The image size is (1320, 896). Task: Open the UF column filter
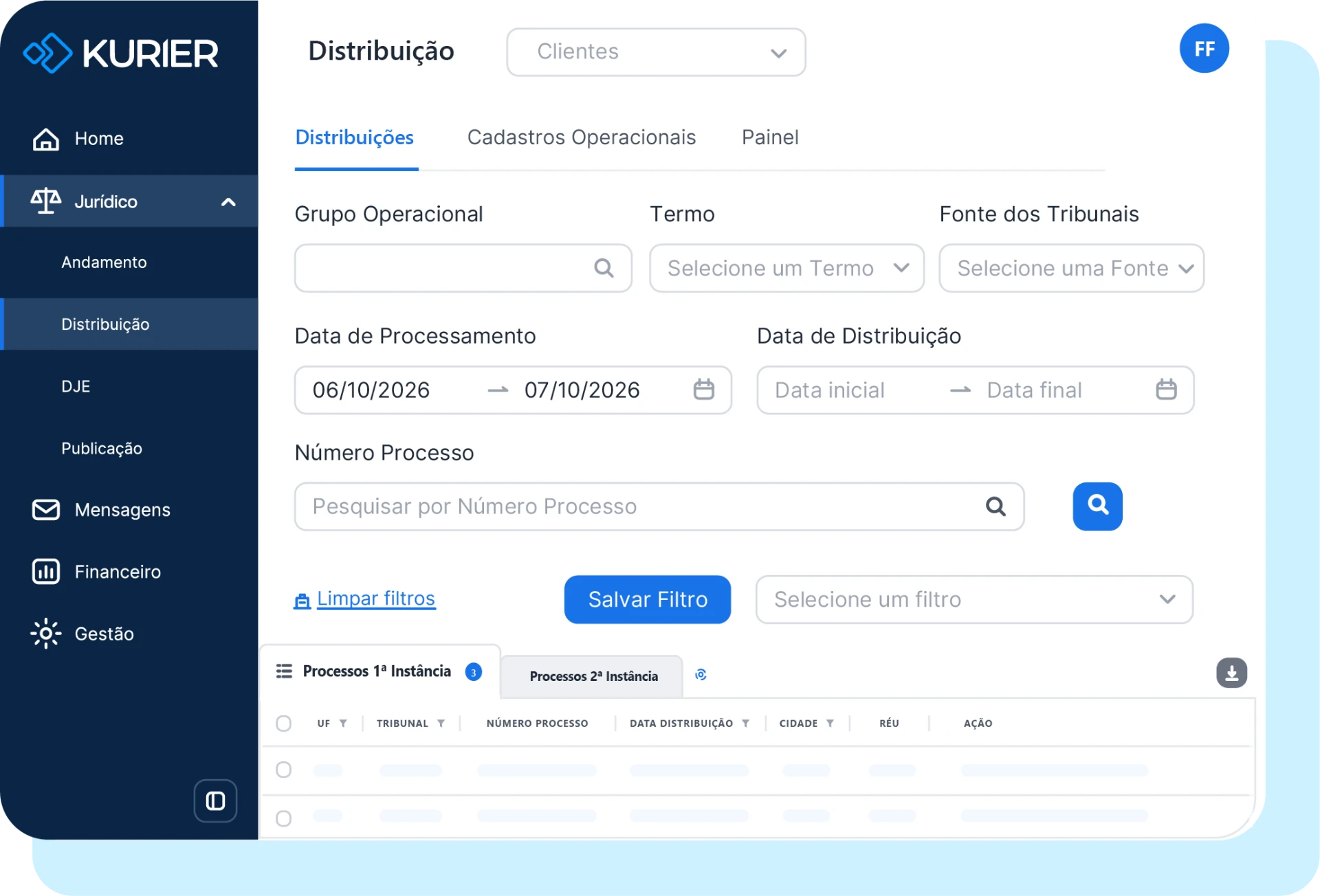[343, 724]
